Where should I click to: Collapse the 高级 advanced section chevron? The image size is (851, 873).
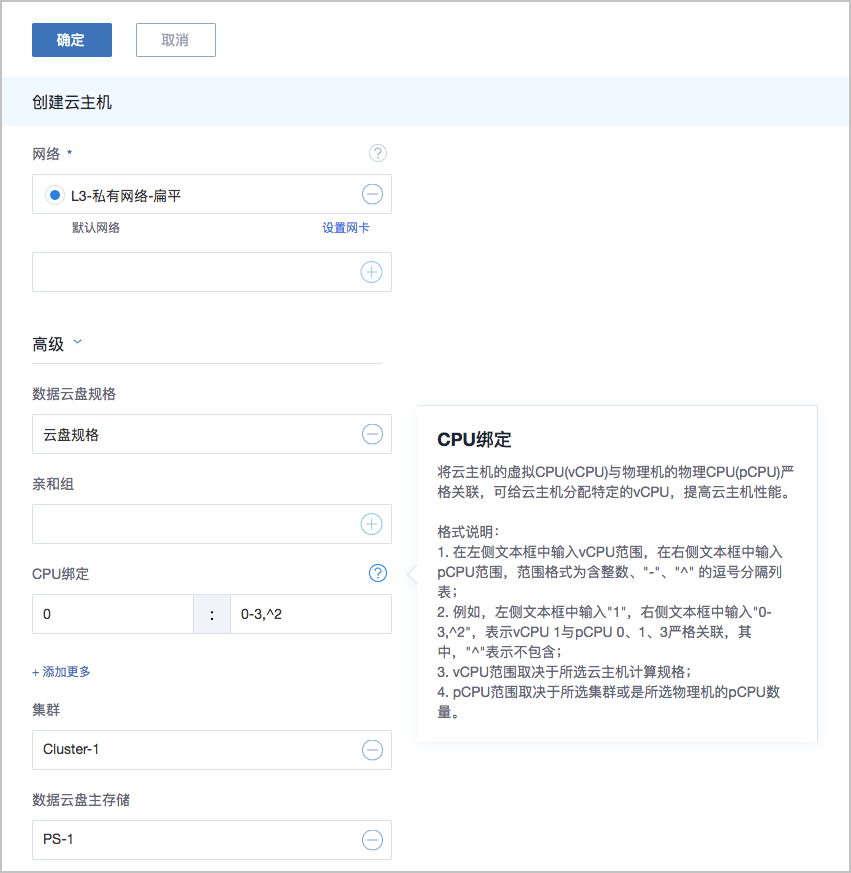(77, 342)
